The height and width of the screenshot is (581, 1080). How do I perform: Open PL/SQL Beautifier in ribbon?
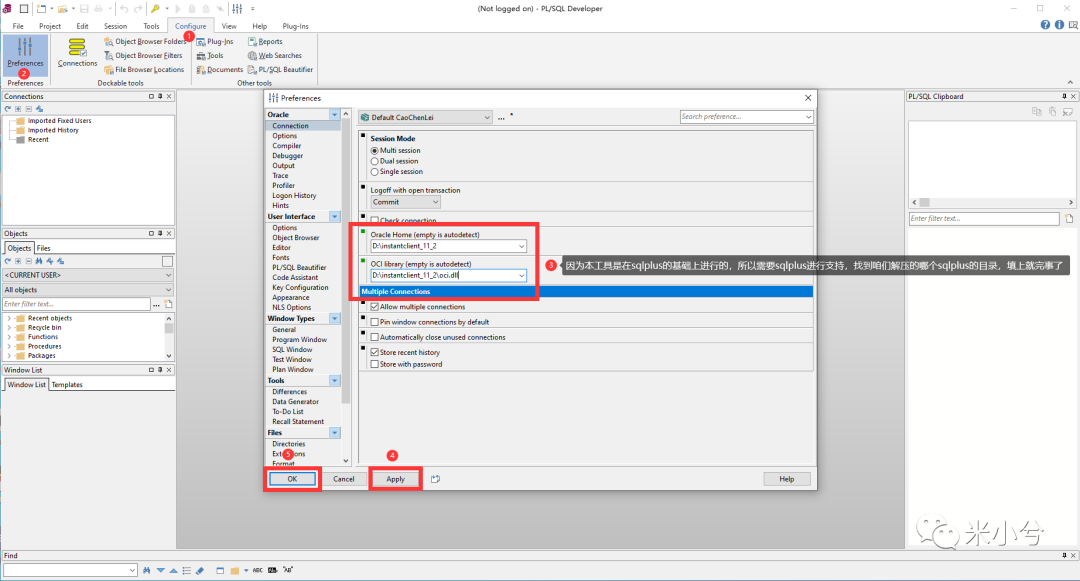coord(280,70)
